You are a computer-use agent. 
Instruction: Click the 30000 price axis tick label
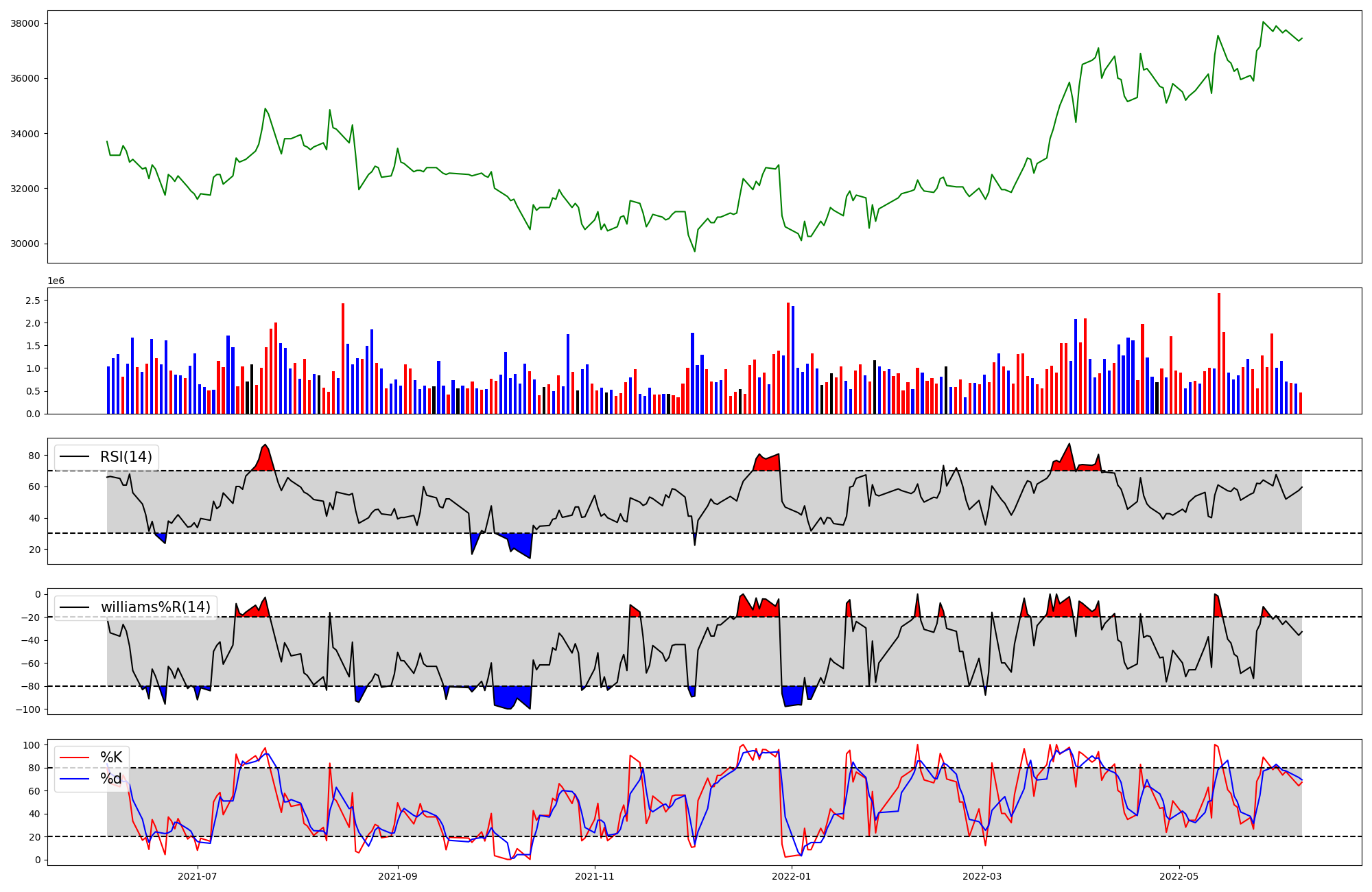coord(24,244)
